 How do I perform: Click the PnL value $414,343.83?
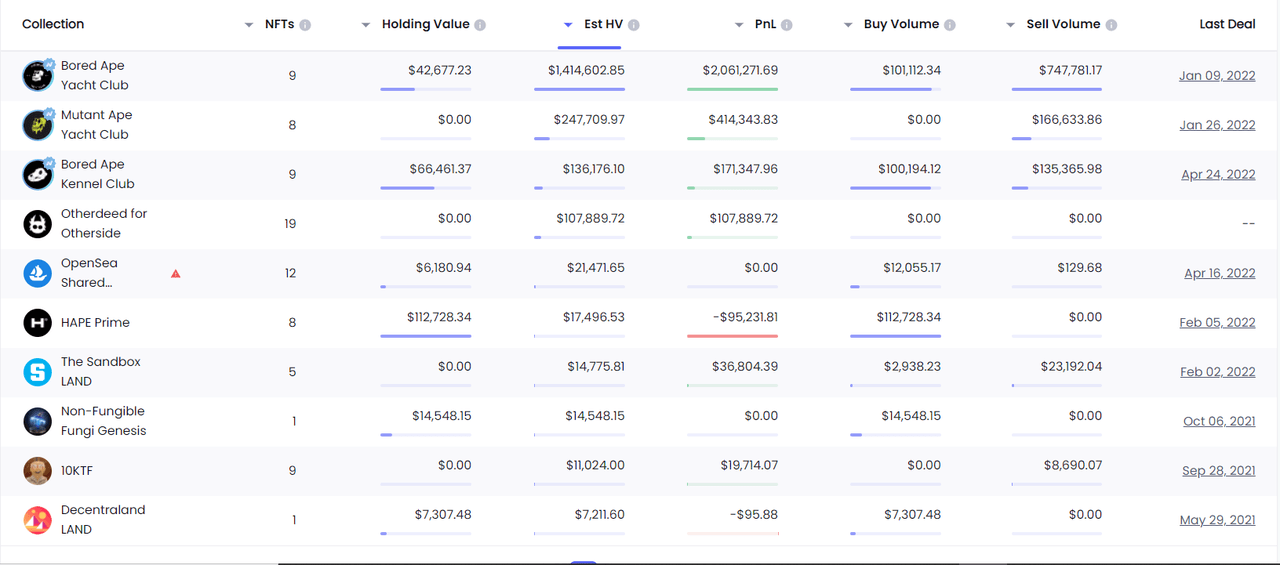(x=743, y=119)
